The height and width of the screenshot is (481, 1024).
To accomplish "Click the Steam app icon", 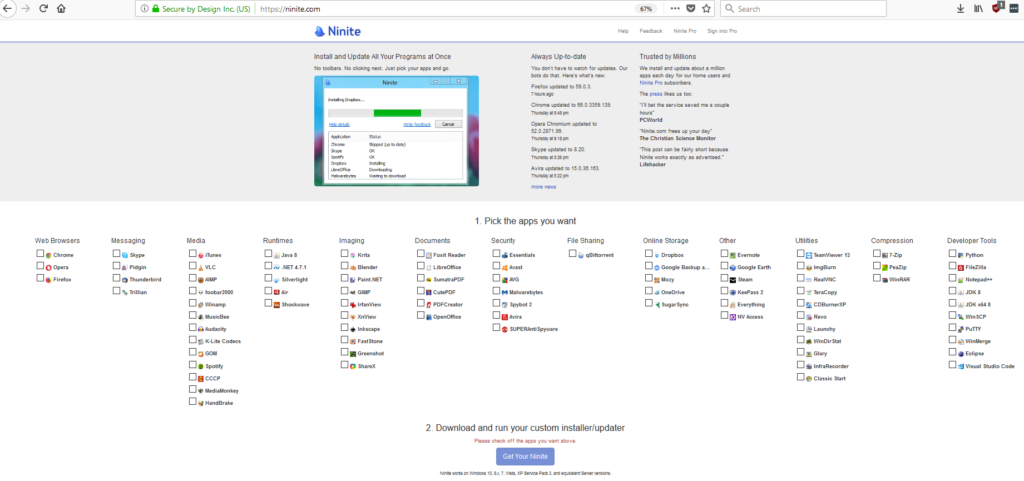I will point(733,280).
